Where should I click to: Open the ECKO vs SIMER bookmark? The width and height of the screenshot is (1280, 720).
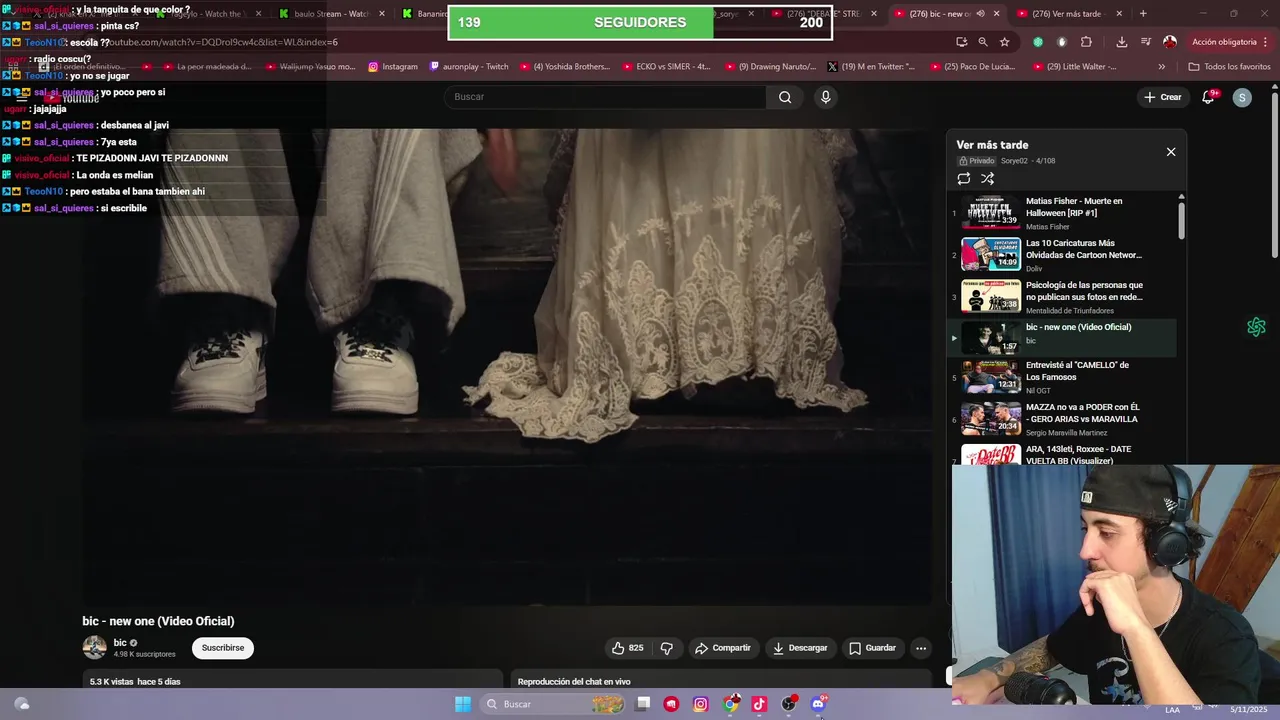pos(666,67)
